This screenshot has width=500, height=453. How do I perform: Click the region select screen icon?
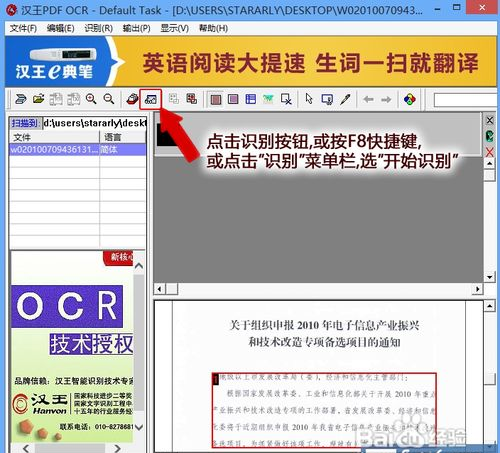pyautogui.click(x=327, y=99)
